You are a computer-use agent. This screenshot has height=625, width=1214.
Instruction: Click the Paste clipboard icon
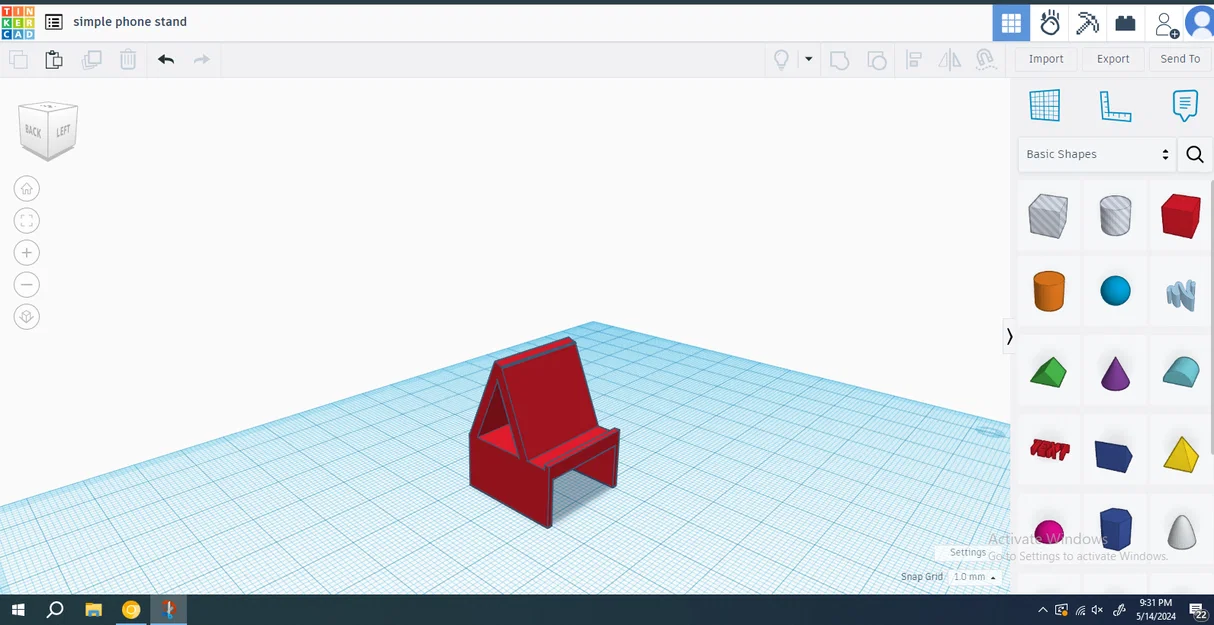[54, 59]
